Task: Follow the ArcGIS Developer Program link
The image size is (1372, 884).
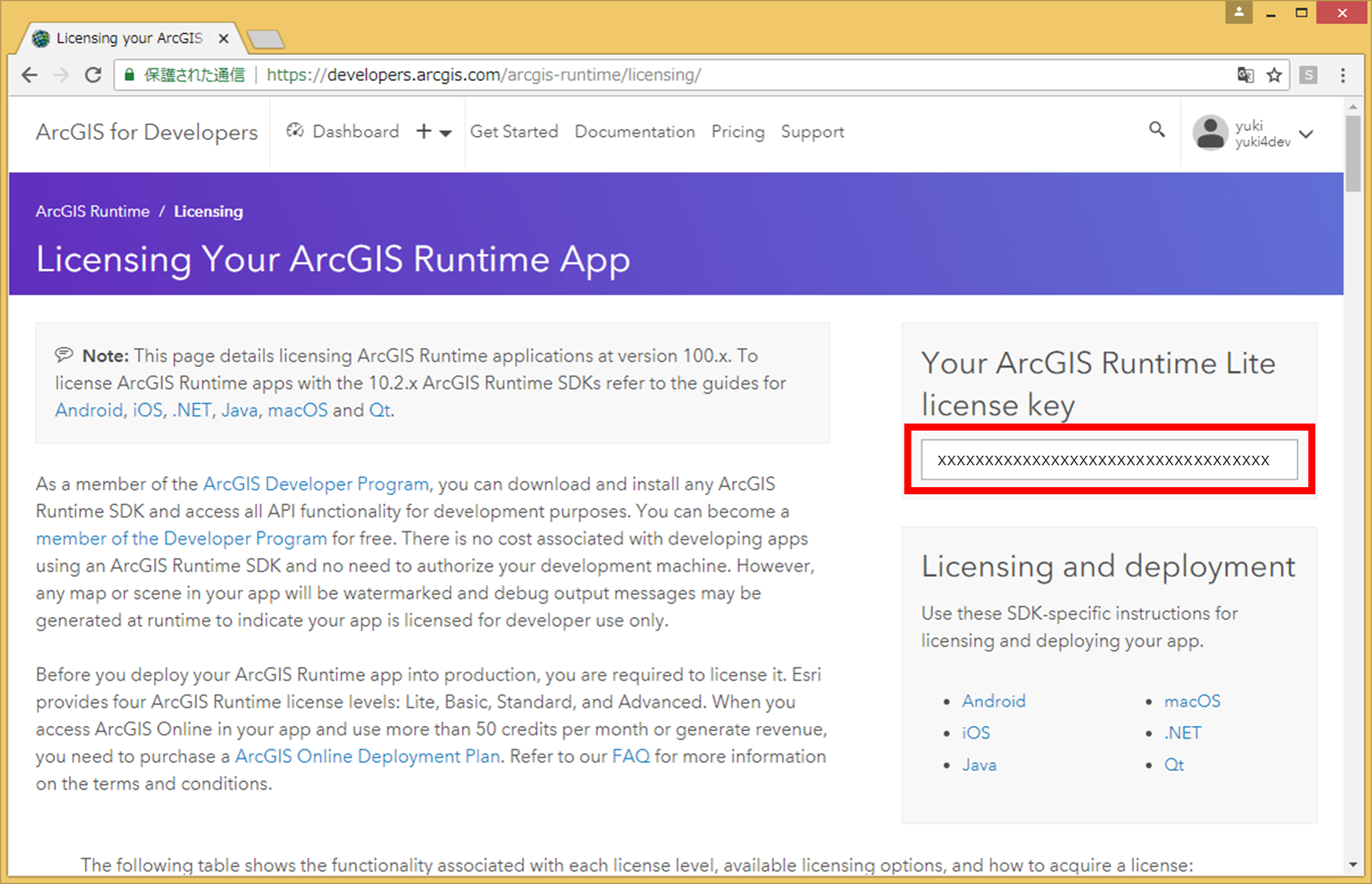Action: pos(316,484)
